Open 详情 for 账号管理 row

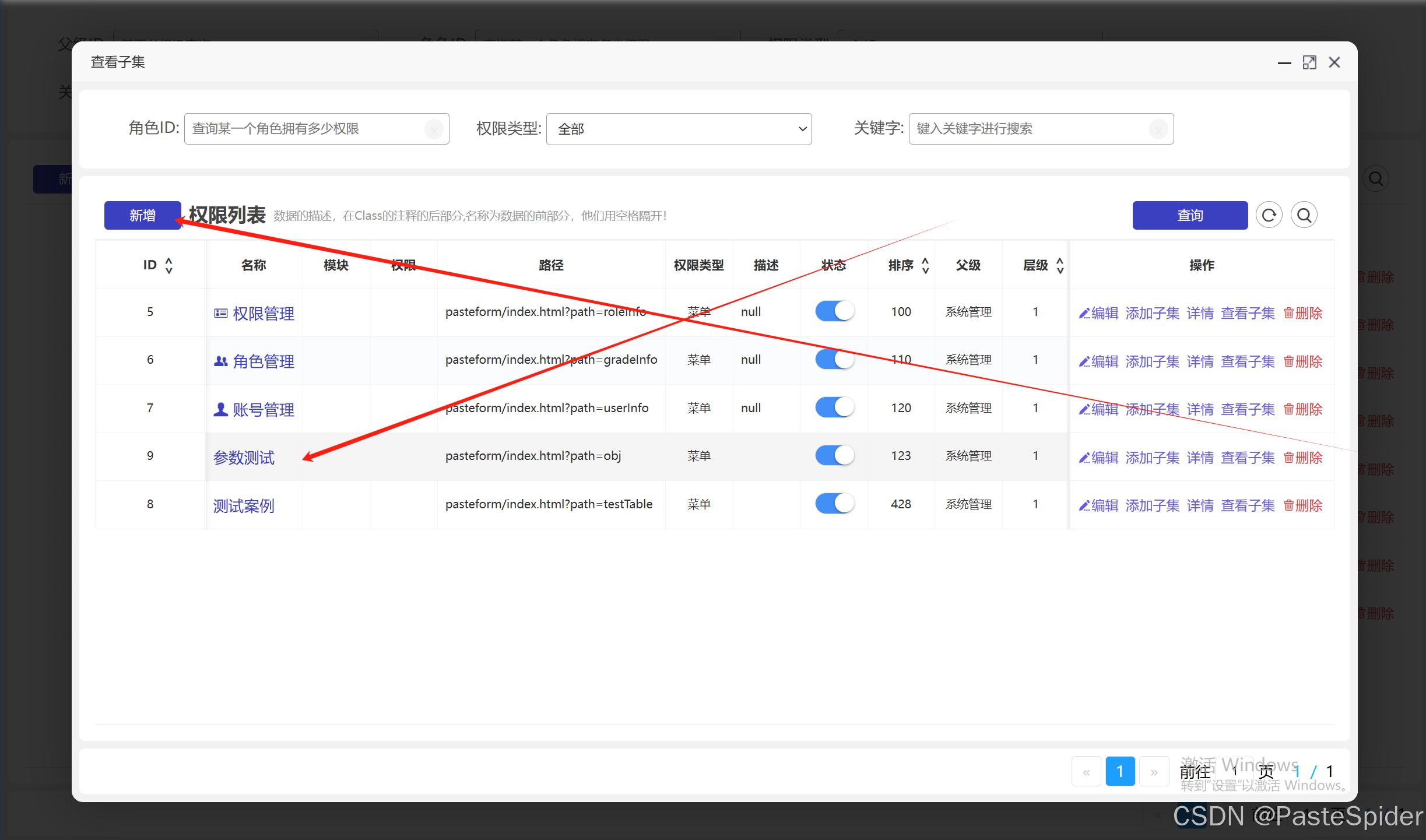click(1200, 410)
